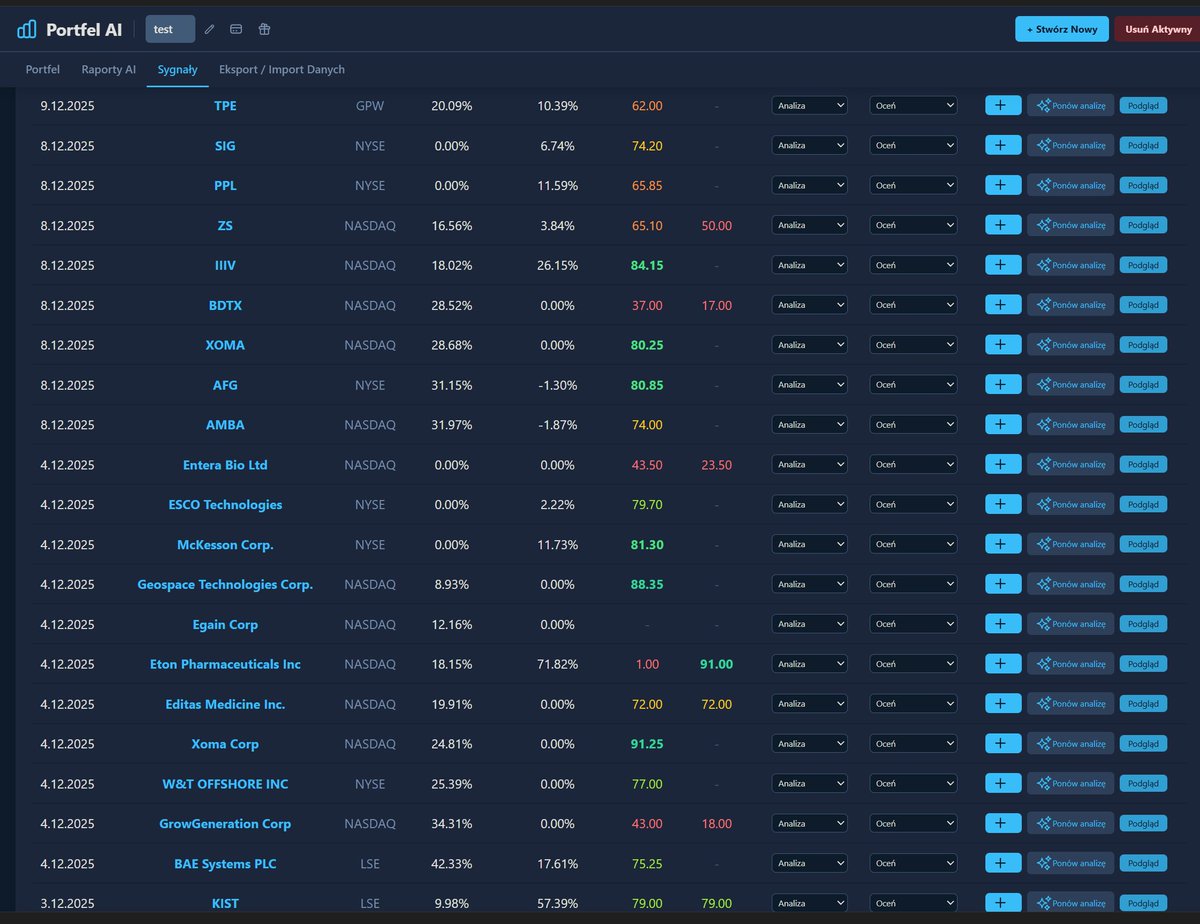Open Analiza dropdown for Egain Corp
Viewport: 1200px width, 924px height.
pos(809,624)
